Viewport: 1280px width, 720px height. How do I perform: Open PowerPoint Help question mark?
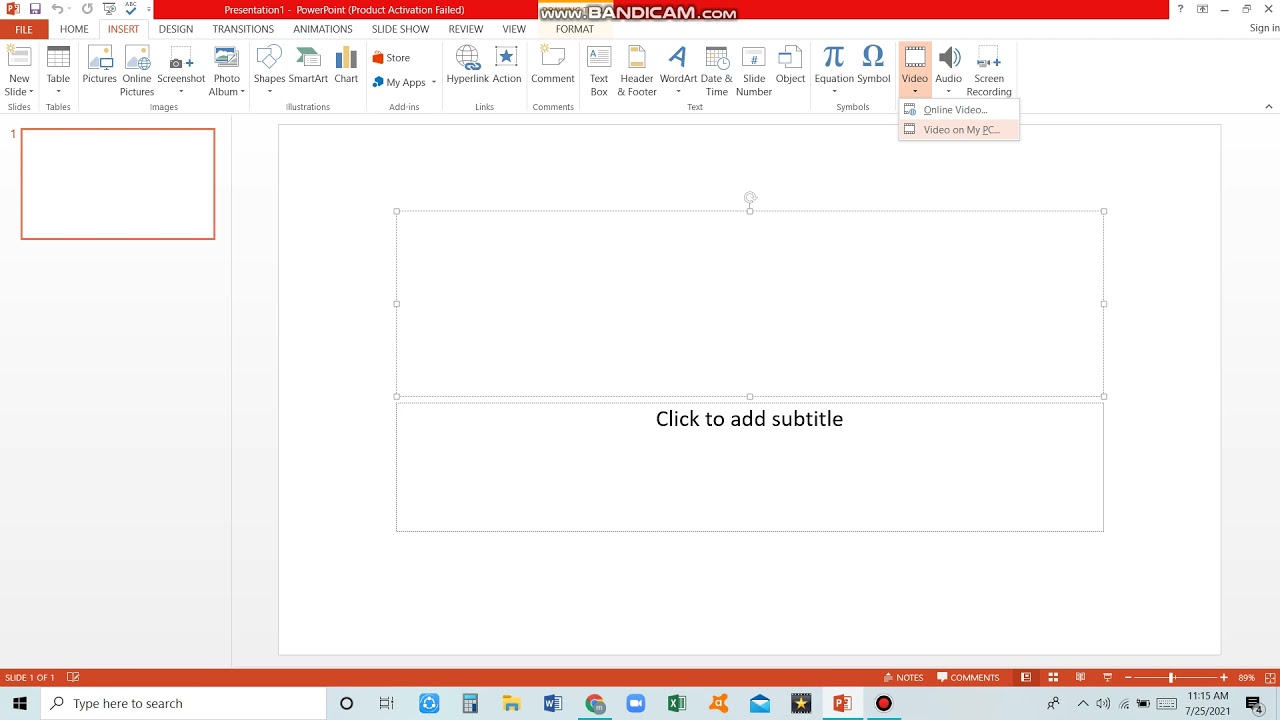point(1180,9)
